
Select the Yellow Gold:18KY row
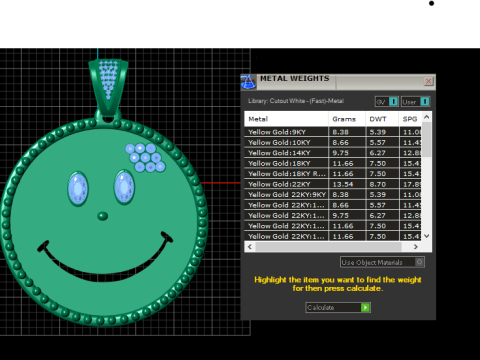[x=333, y=163]
